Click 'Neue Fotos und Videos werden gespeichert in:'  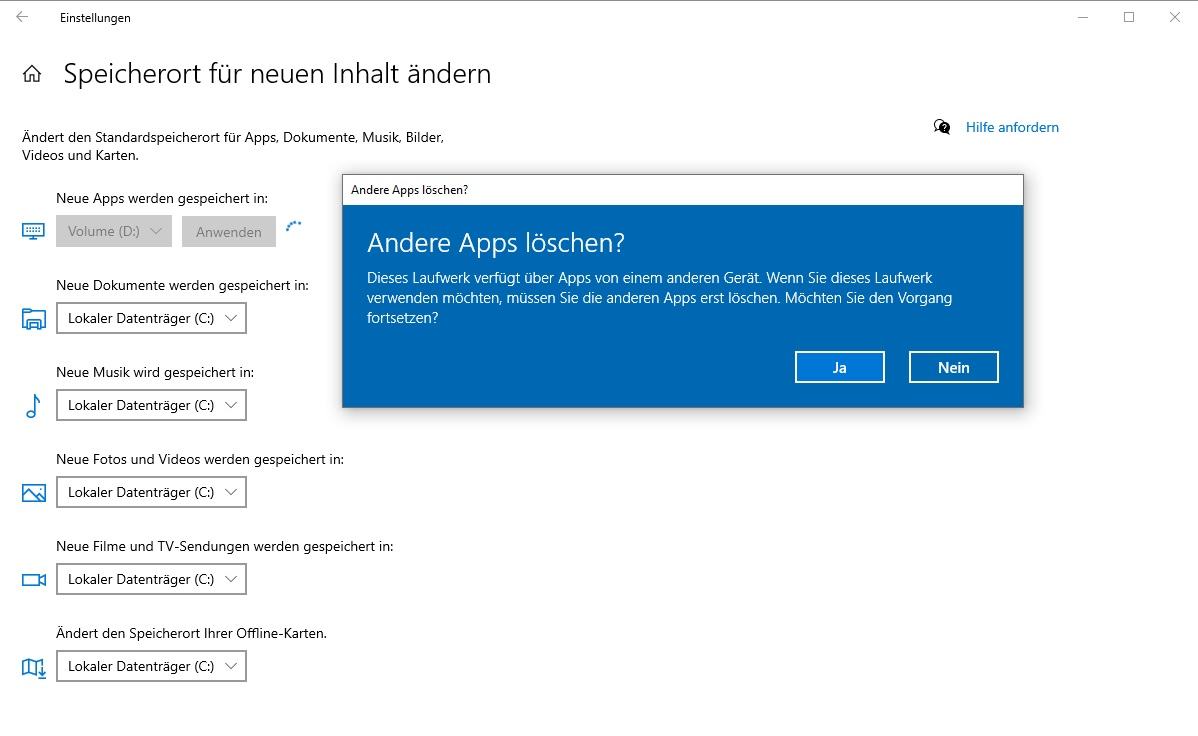point(200,459)
